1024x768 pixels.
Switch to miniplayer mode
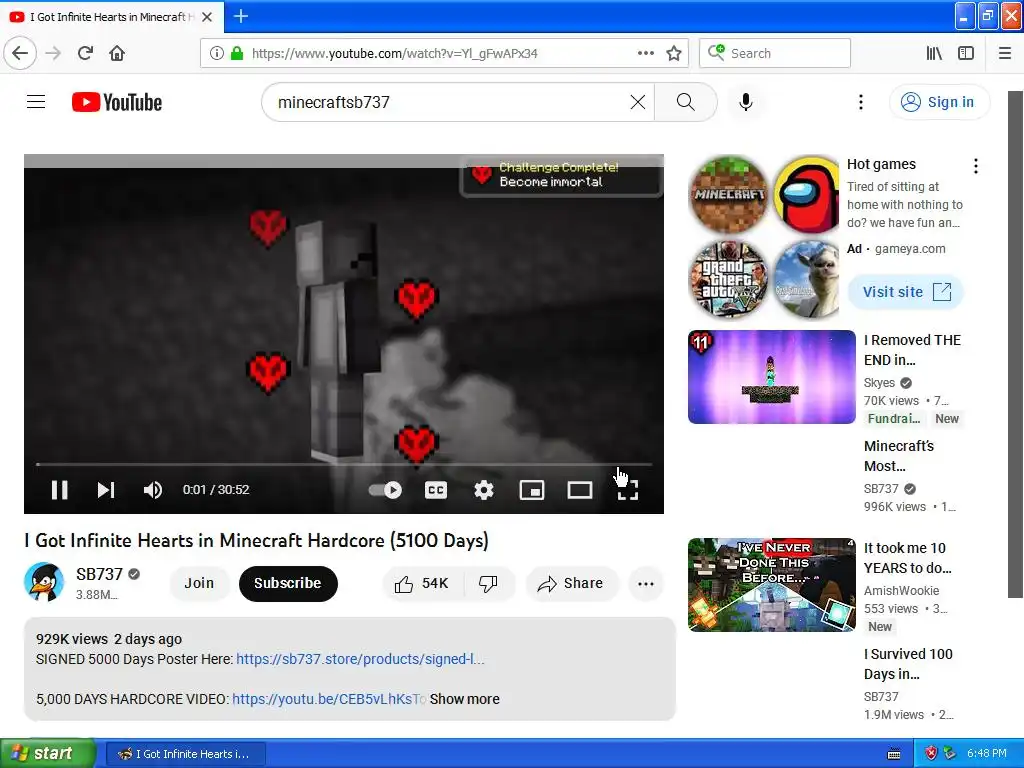(x=532, y=490)
